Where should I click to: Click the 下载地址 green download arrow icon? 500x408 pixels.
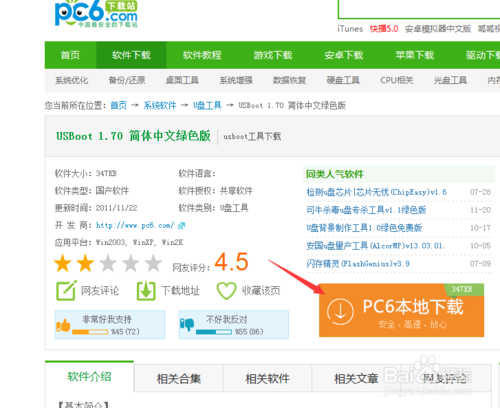tap(146, 291)
